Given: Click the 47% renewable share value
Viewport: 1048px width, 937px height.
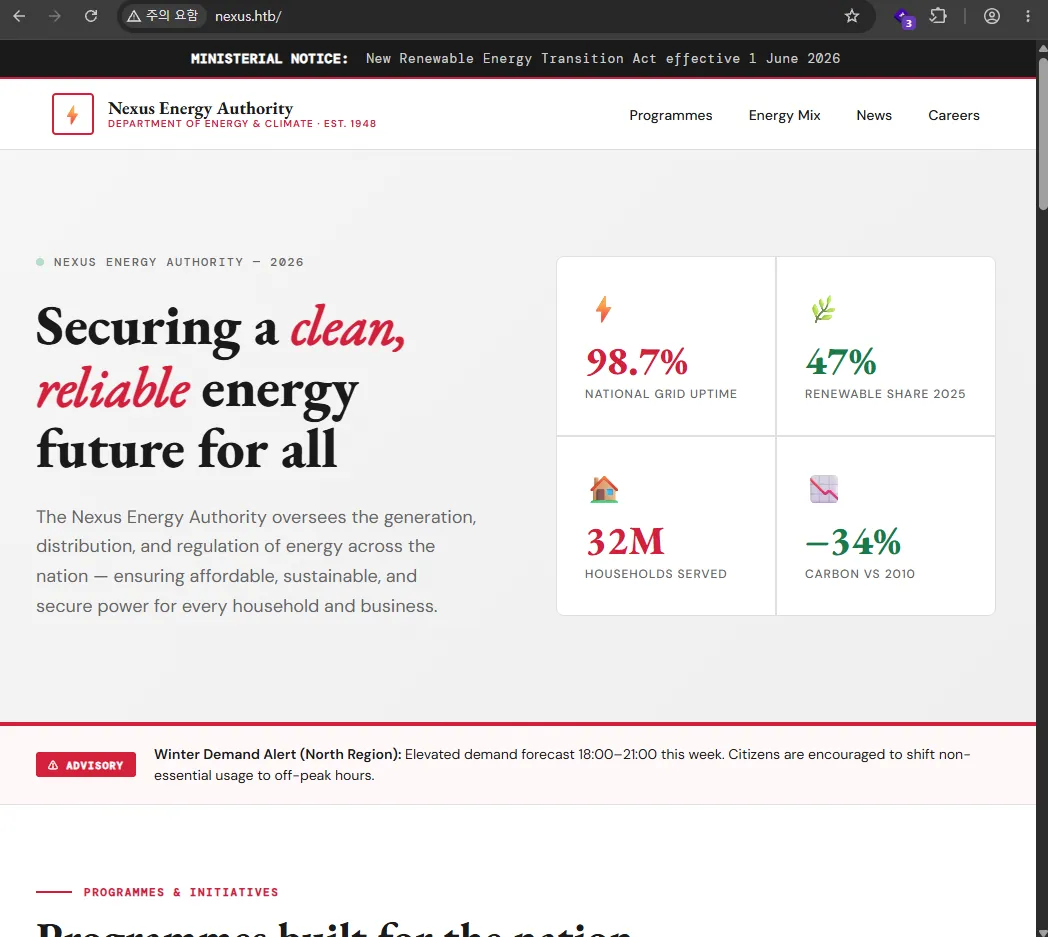Looking at the screenshot, I should 841,362.
